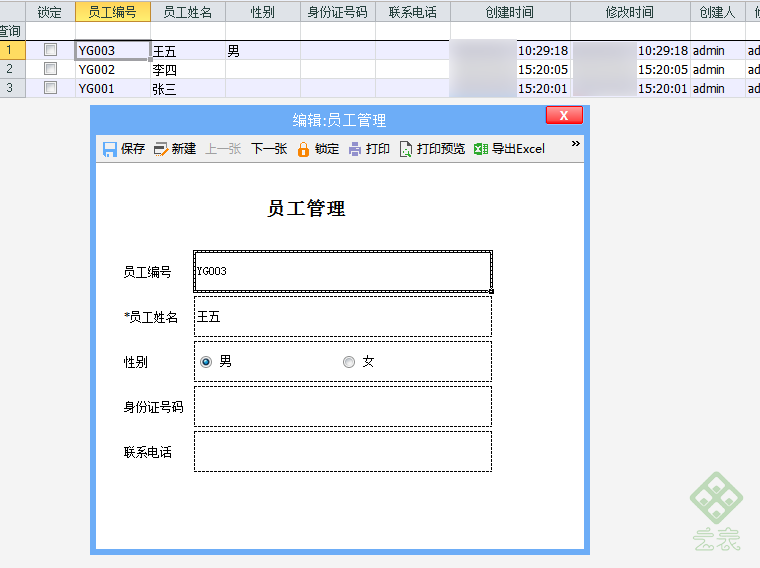Screen dimensions: 760x568
Task: Click the 员工编号 column header
Action: [113, 12]
